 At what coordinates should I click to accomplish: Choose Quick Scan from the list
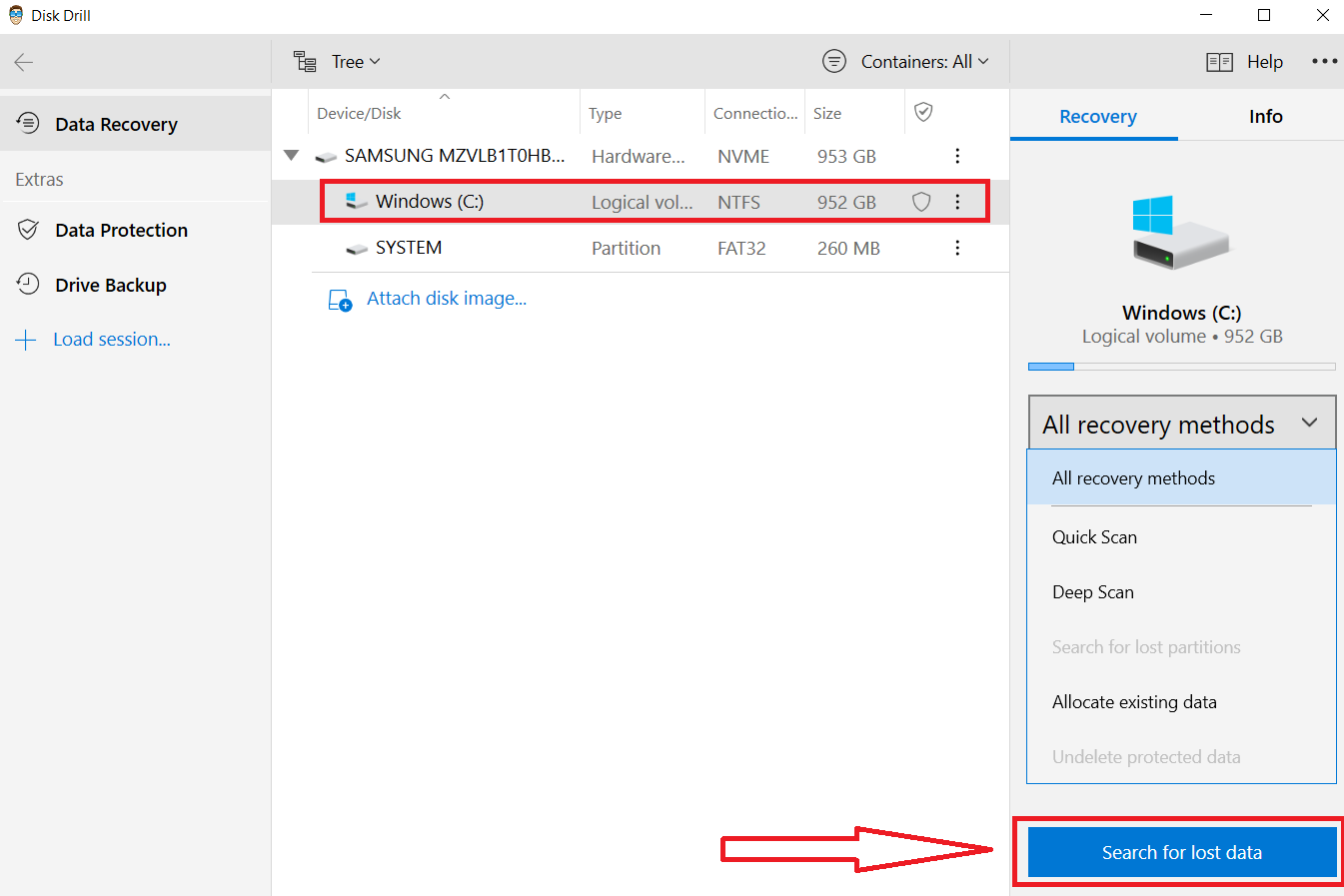(1181, 537)
